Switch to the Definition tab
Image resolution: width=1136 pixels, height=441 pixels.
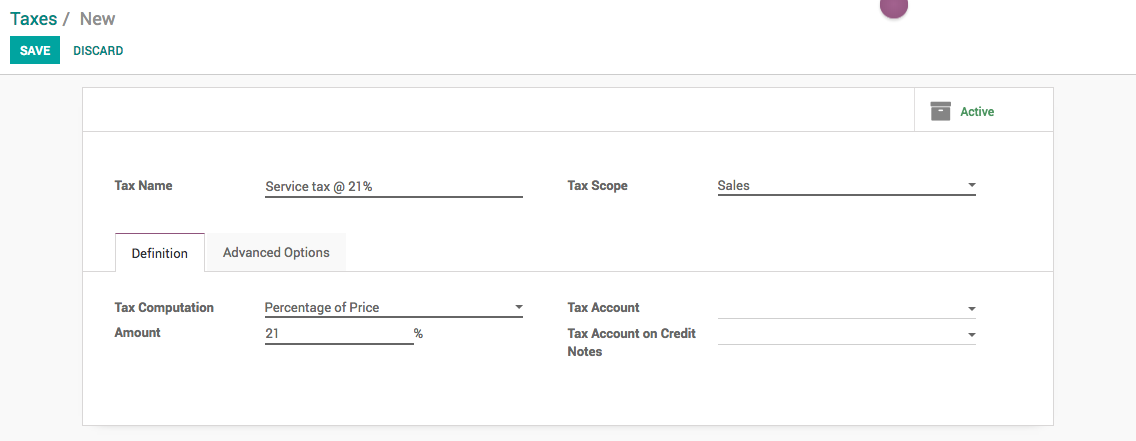160,253
